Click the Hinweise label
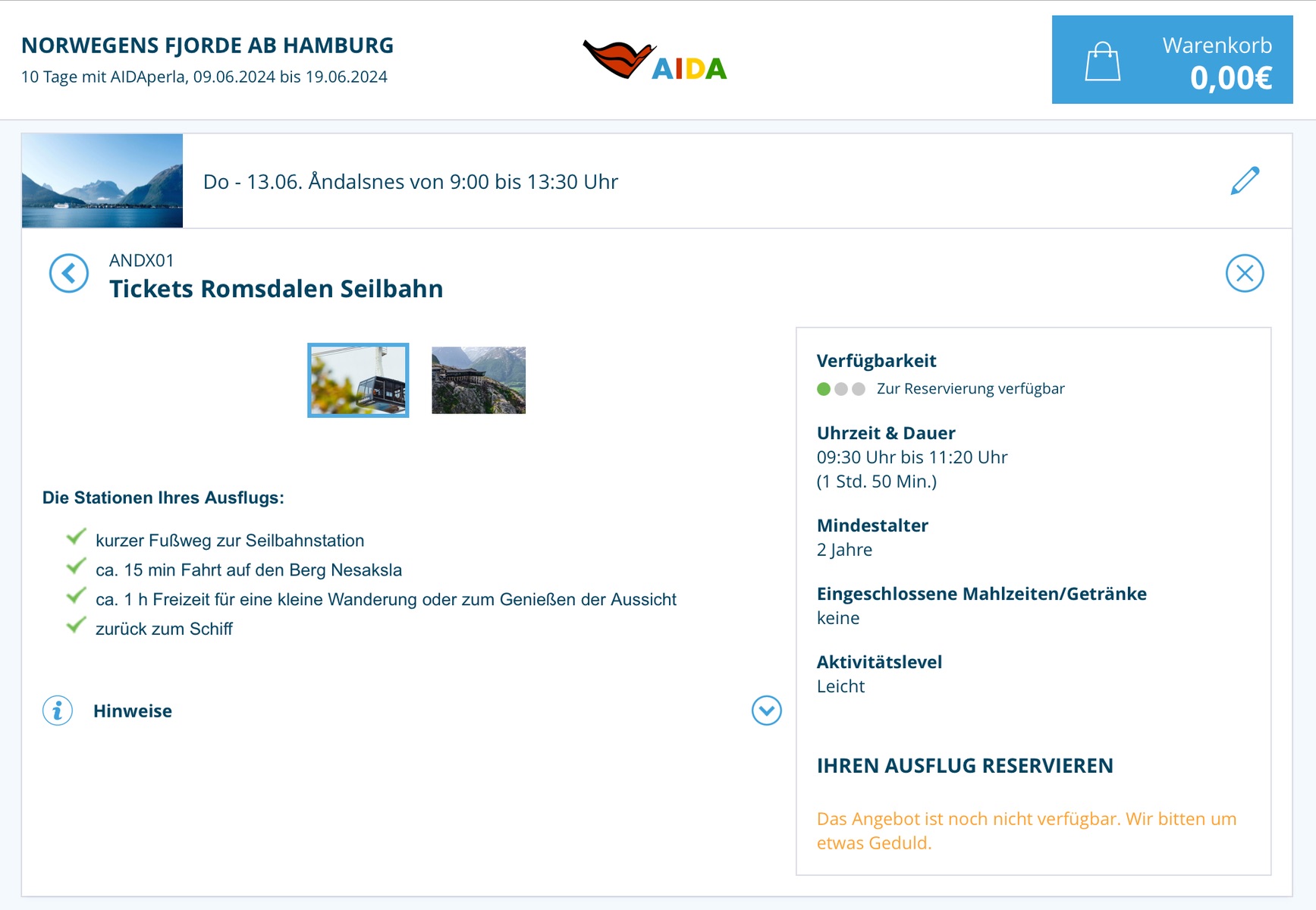1316x910 pixels. [x=133, y=711]
